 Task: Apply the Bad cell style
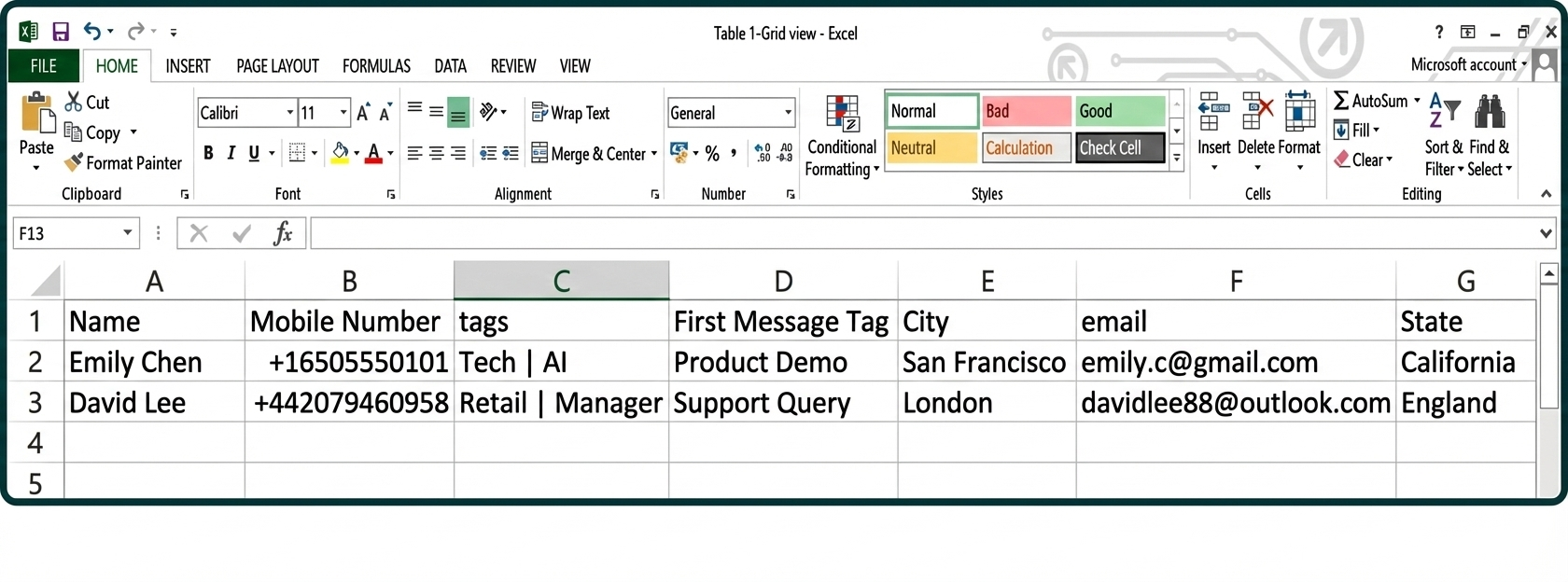[x=1026, y=111]
